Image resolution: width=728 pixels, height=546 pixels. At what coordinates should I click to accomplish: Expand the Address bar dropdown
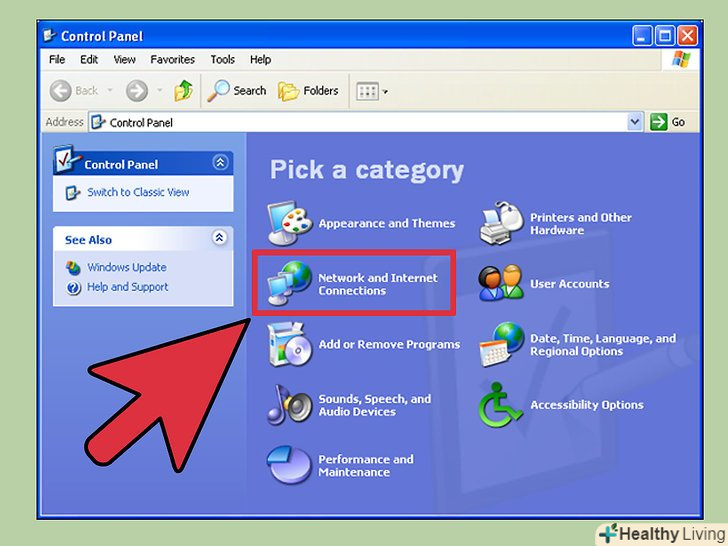pyautogui.click(x=635, y=122)
